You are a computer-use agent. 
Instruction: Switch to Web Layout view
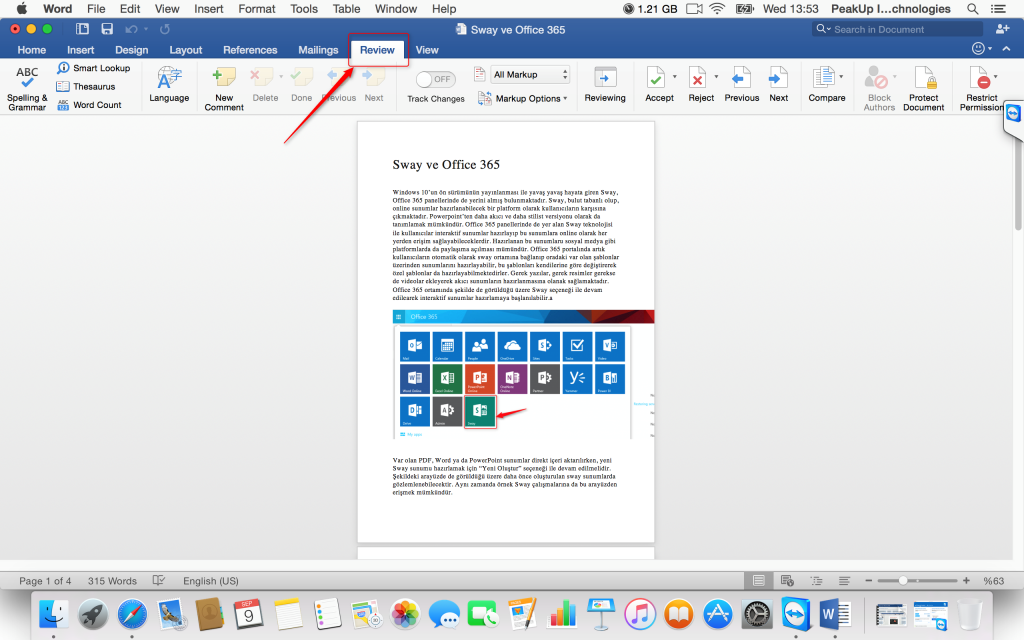[787, 581]
